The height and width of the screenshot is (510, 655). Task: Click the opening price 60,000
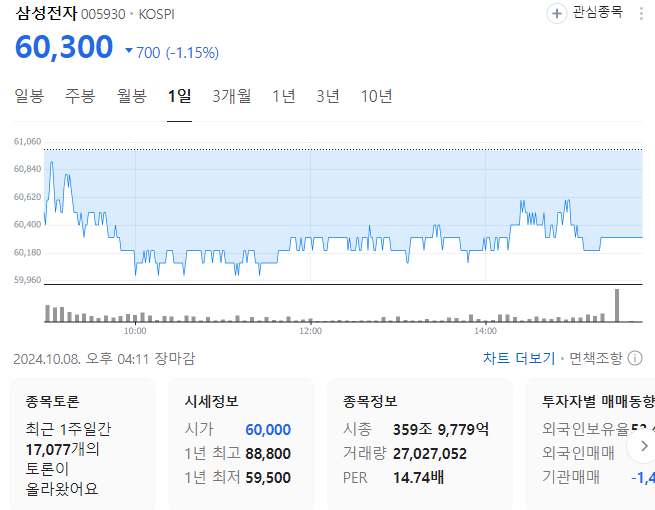(x=268, y=429)
